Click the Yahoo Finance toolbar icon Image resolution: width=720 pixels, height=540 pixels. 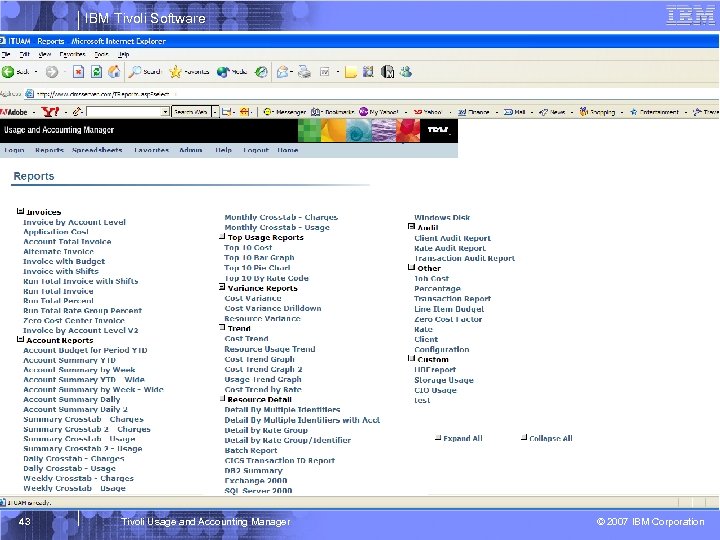coord(462,112)
